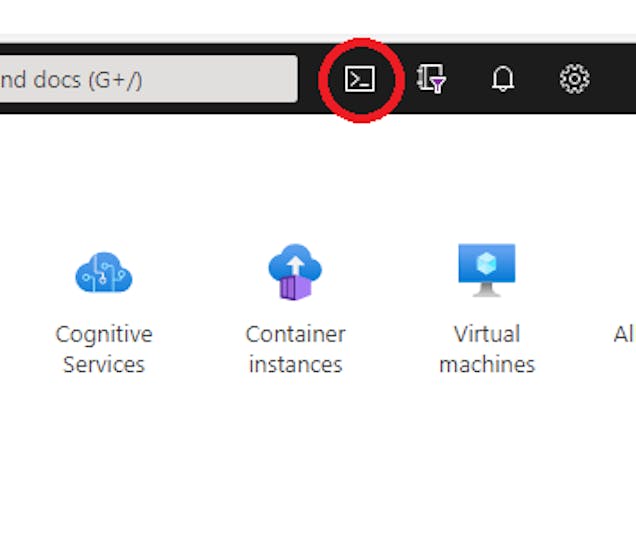This screenshot has width=636, height=555.
Task: Open the Directories and subscriptions filter icon
Action: (431, 79)
